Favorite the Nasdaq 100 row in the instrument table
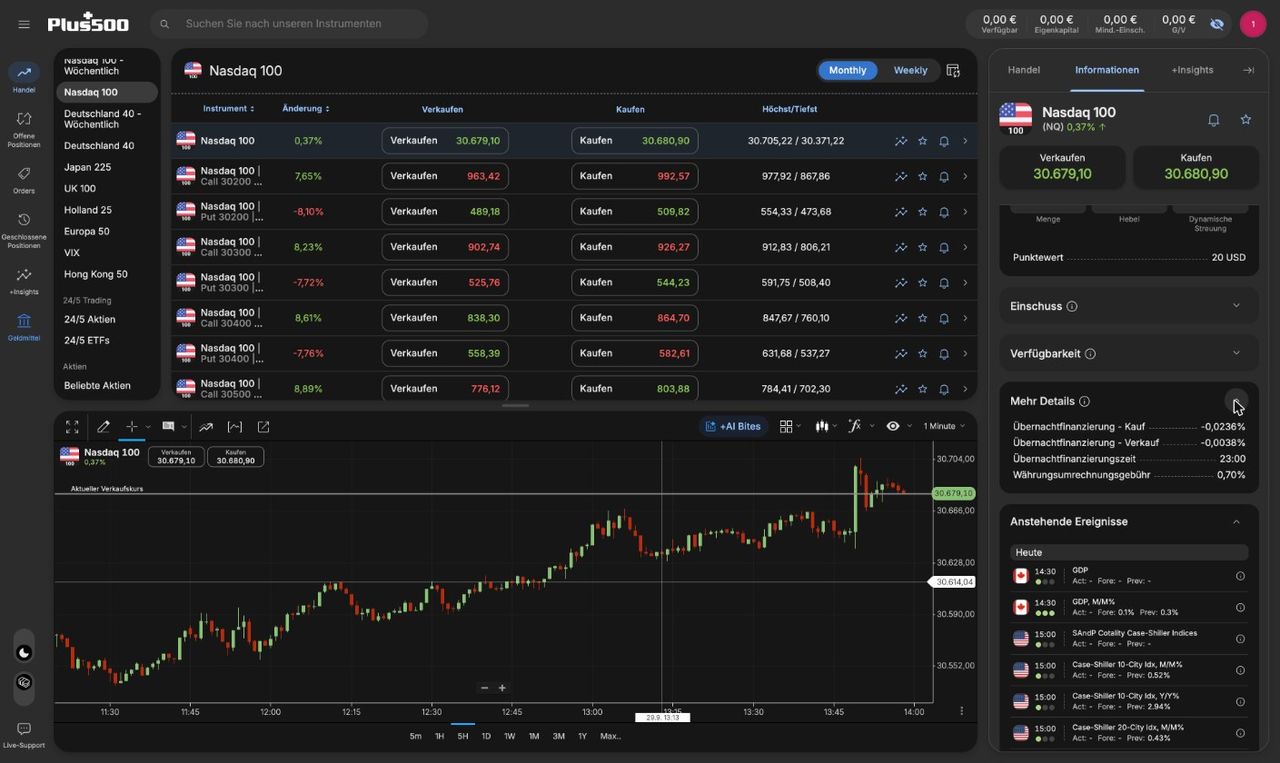Viewport: 1280px width, 763px height. pos(923,141)
